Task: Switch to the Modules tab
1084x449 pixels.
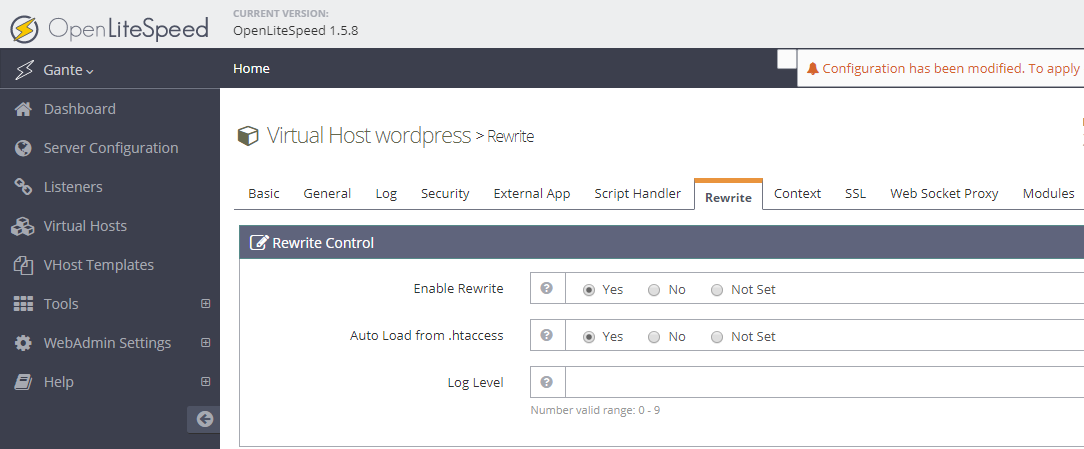Action: [x=1048, y=194]
